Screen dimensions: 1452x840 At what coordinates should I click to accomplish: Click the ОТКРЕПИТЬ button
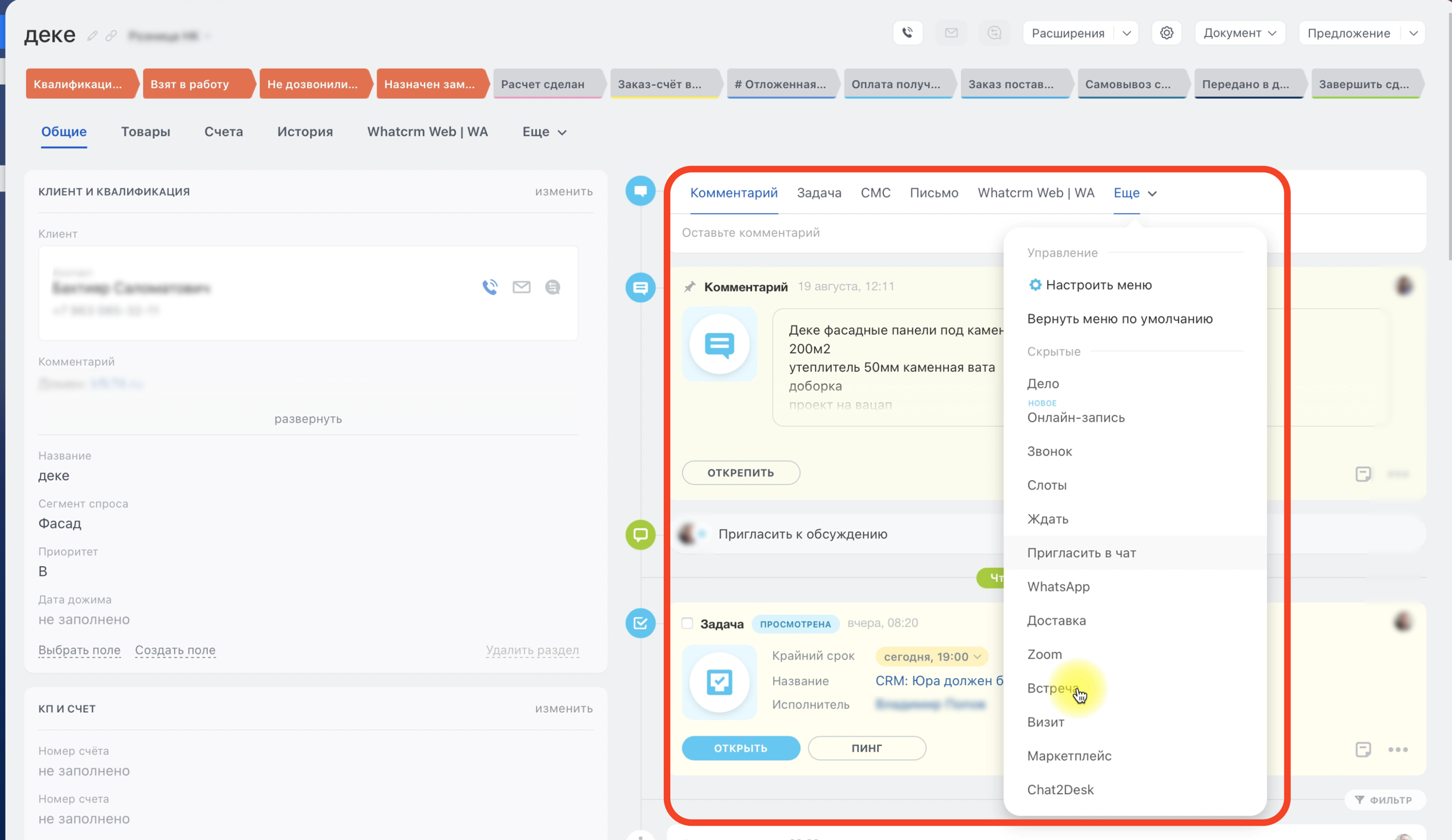coord(741,473)
